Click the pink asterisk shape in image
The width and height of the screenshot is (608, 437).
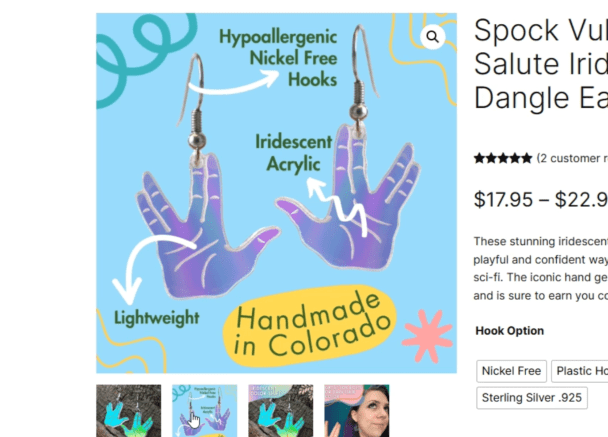pyautogui.click(x=427, y=336)
